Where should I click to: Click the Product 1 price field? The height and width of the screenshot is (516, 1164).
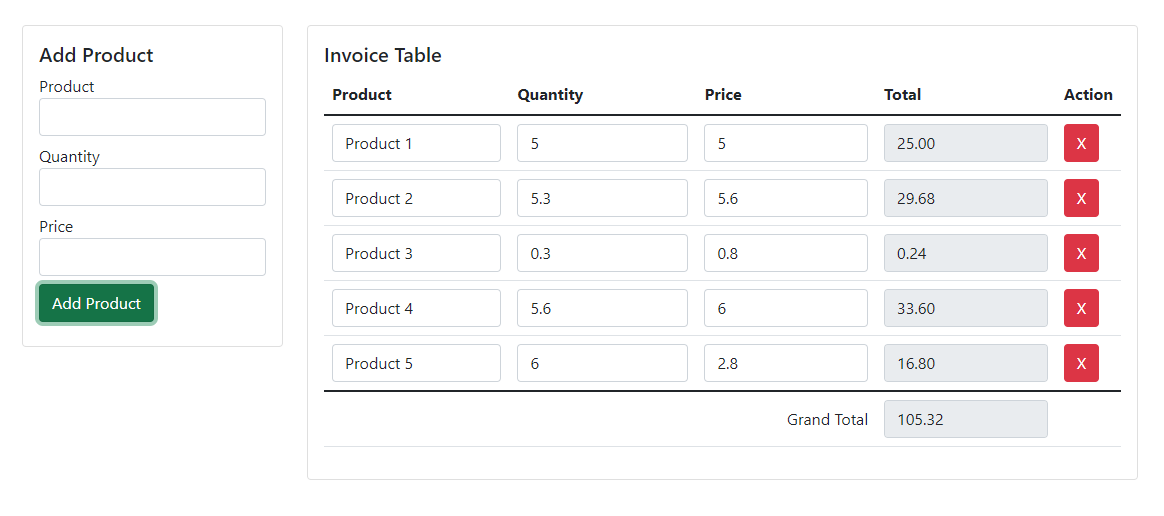click(x=785, y=143)
